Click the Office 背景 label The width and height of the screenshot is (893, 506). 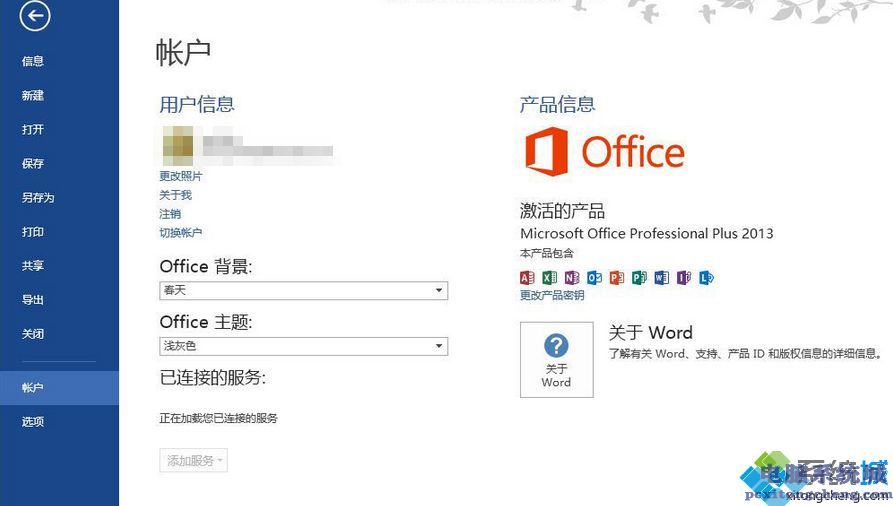(206, 267)
